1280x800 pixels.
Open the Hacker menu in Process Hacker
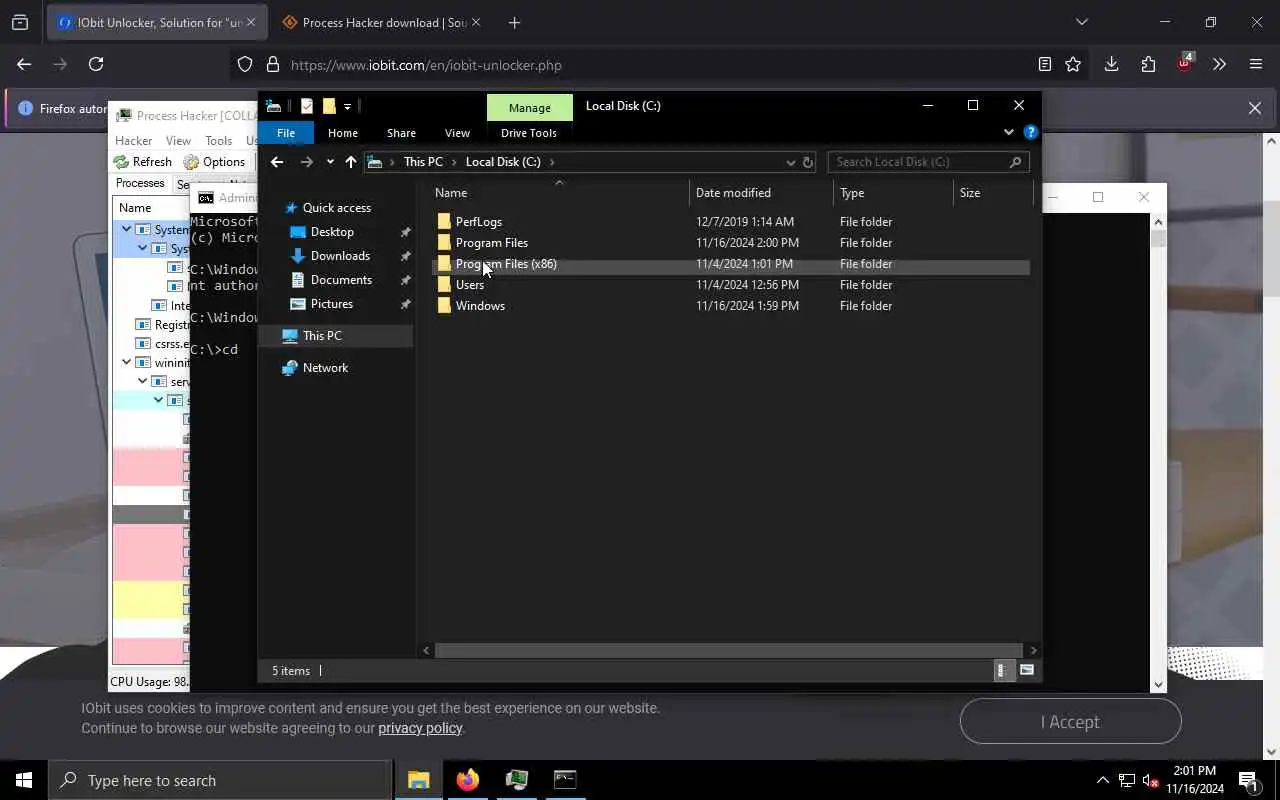[x=133, y=141]
